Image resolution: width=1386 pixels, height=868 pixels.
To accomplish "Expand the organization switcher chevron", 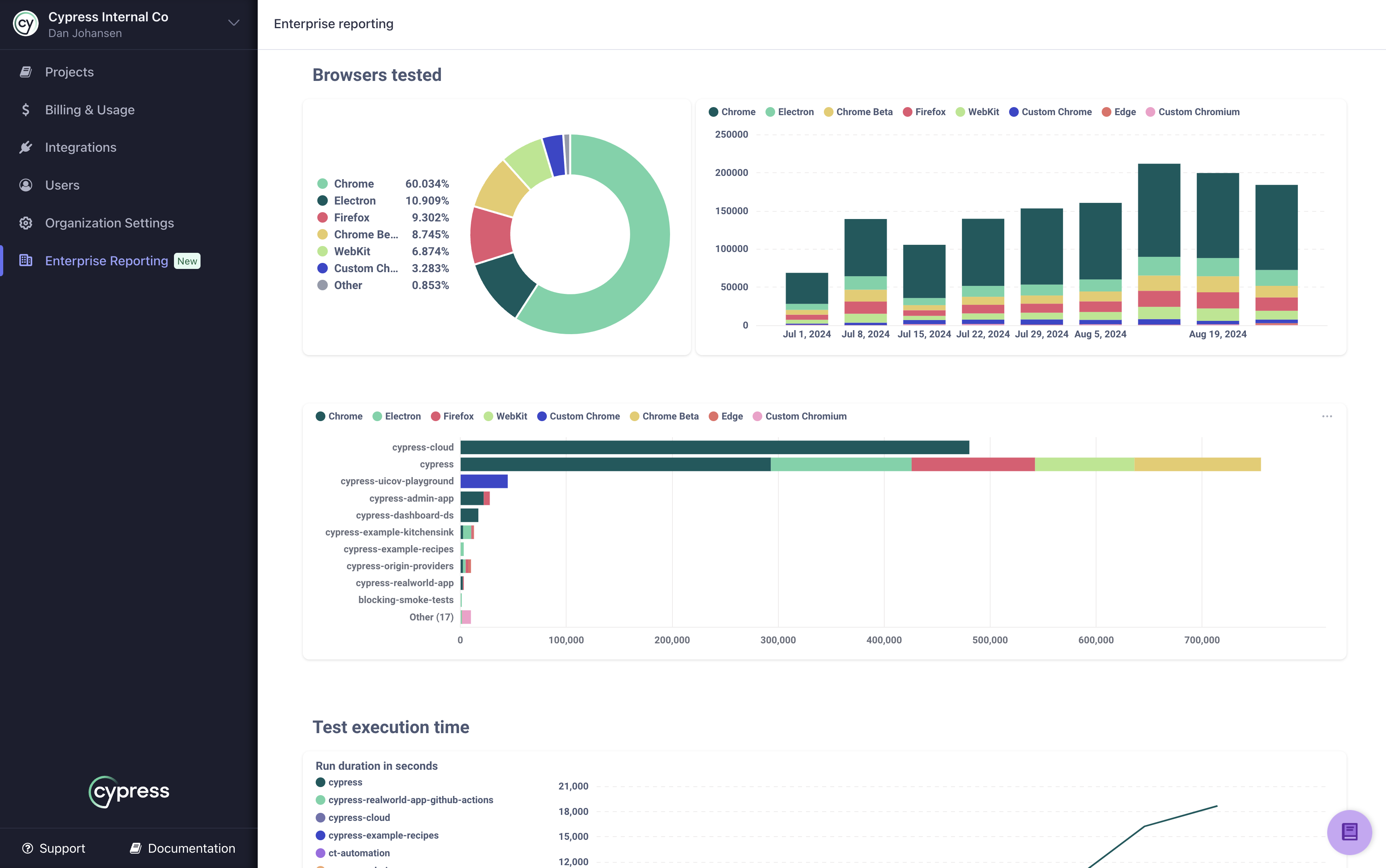I will 232,23.
